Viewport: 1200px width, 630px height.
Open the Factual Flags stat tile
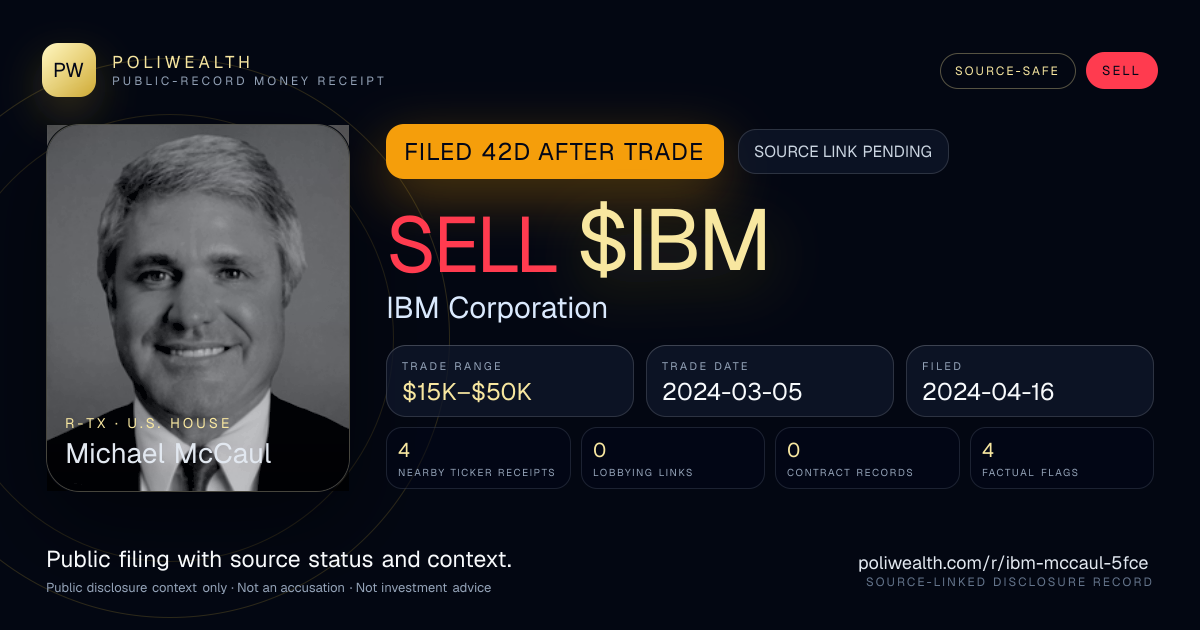pos(1062,458)
